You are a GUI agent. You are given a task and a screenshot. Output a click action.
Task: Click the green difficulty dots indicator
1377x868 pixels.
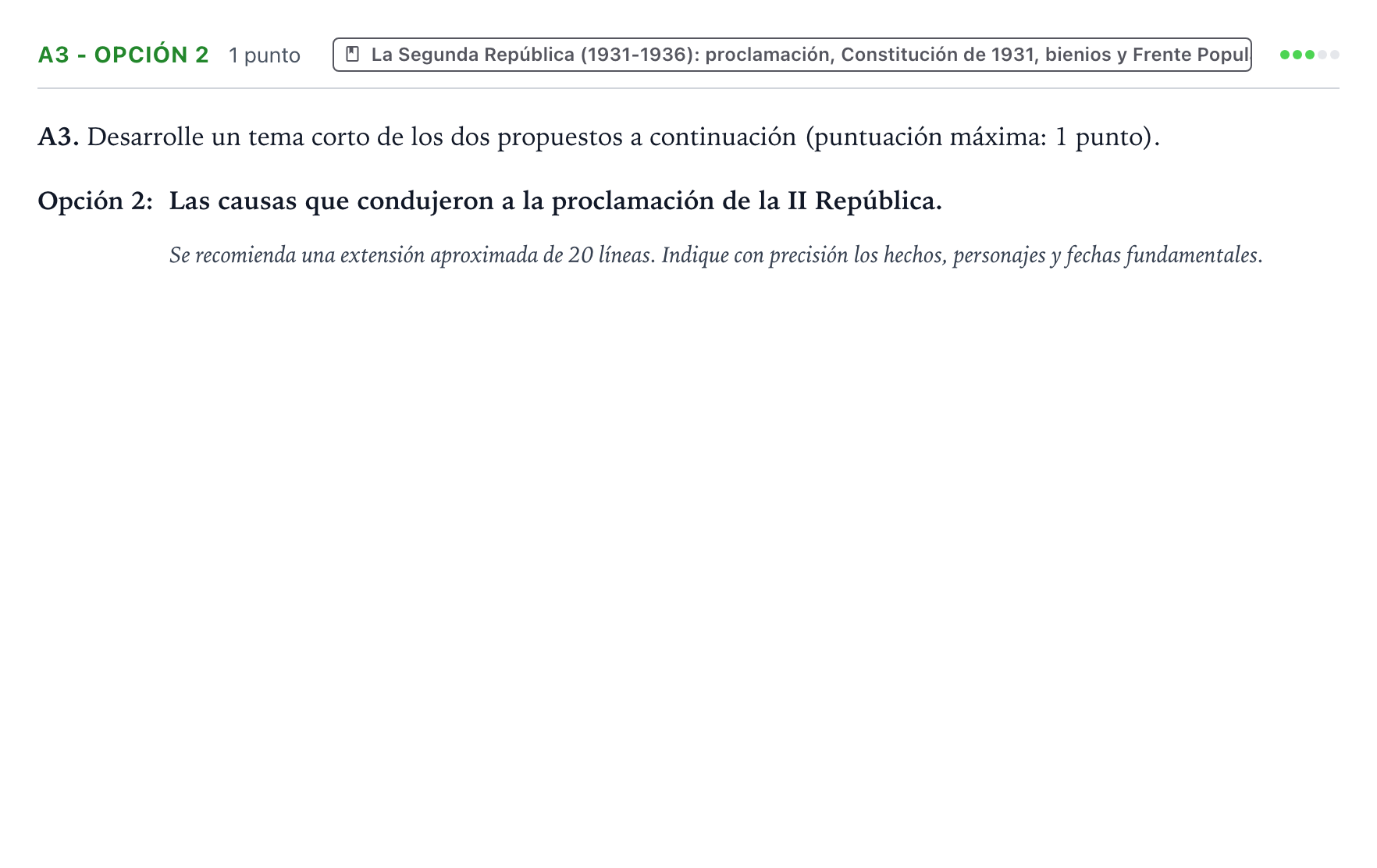pos(1310,55)
